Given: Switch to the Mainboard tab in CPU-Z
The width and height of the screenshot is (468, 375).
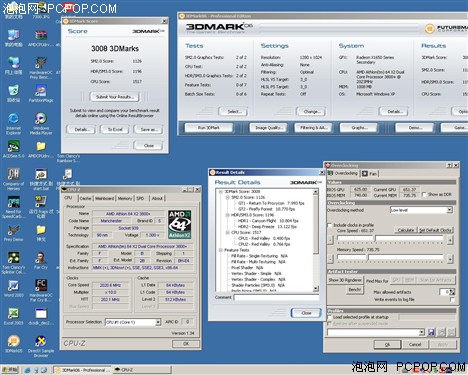Looking at the screenshot, I should coord(104,198).
